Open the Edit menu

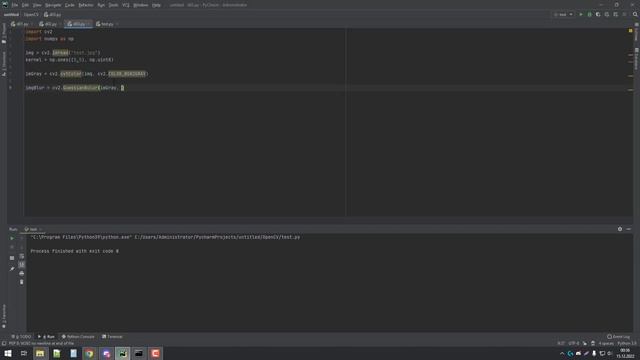click(25, 5)
